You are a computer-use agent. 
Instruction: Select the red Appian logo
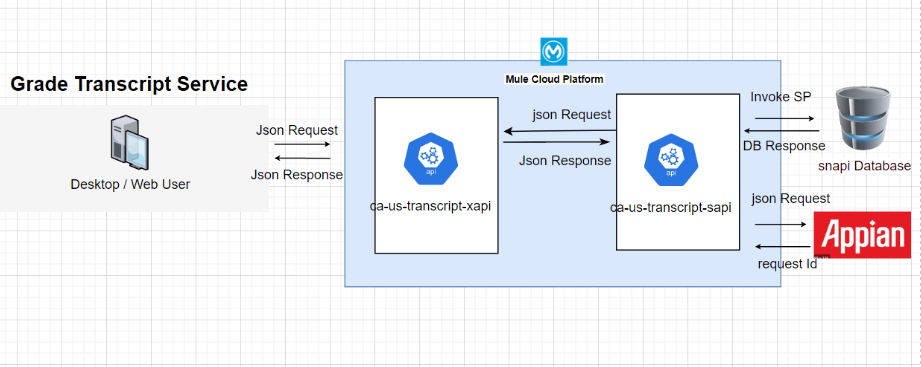click(x=862, y=235)
